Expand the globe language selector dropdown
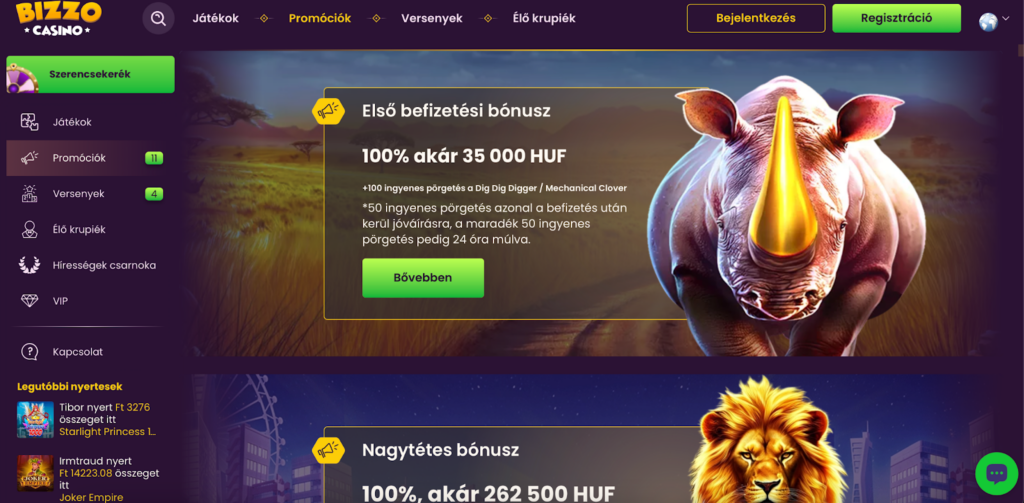The height and width of the screenshot is (503, 1024). (994, 21)
